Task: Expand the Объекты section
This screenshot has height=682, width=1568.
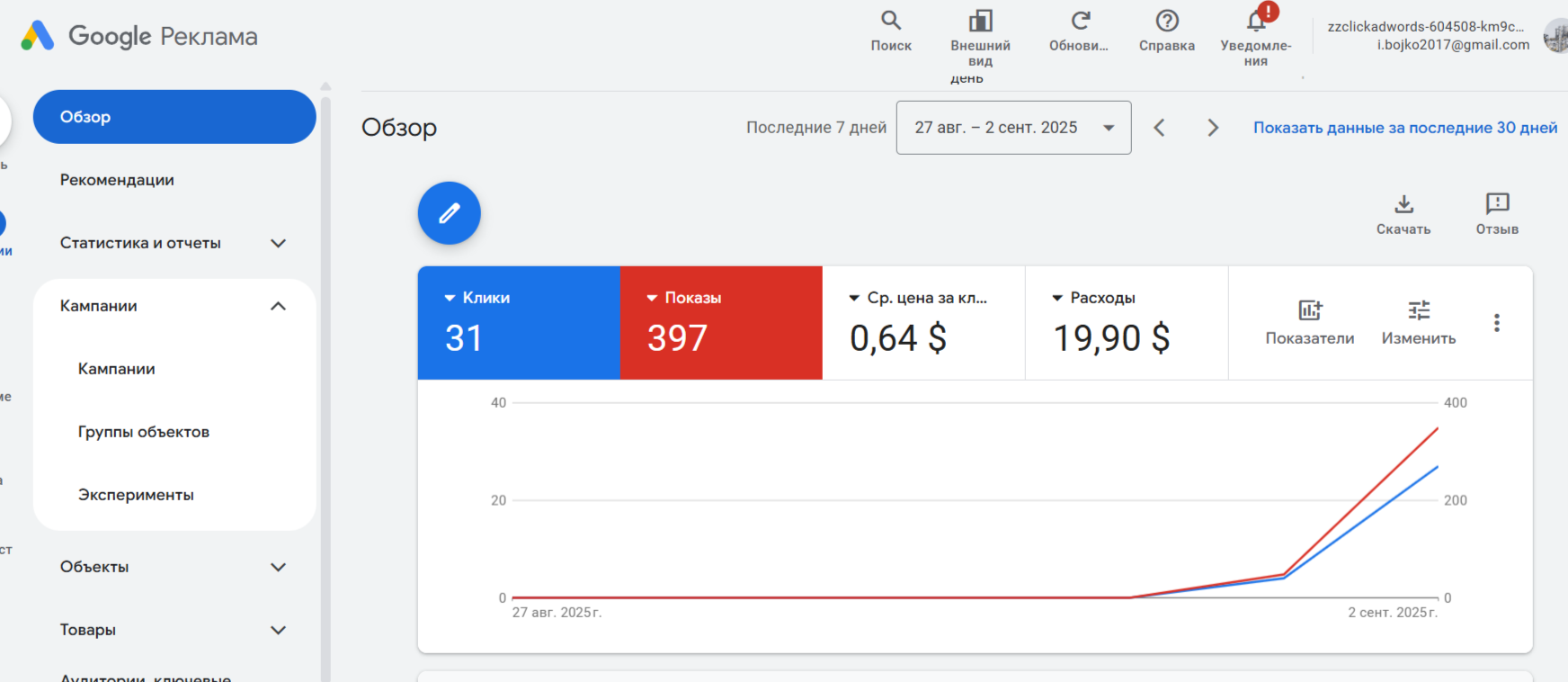Action: 279,567
